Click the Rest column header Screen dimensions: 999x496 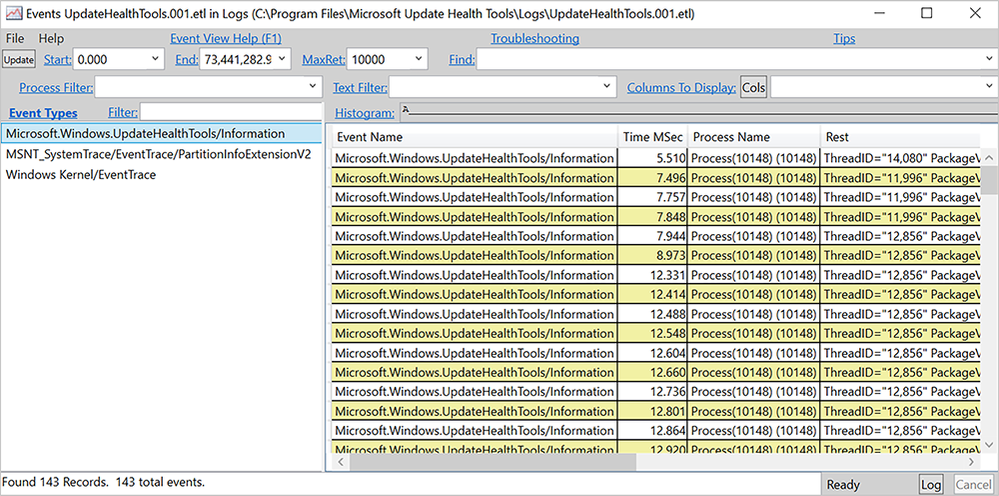click(900, 137)
